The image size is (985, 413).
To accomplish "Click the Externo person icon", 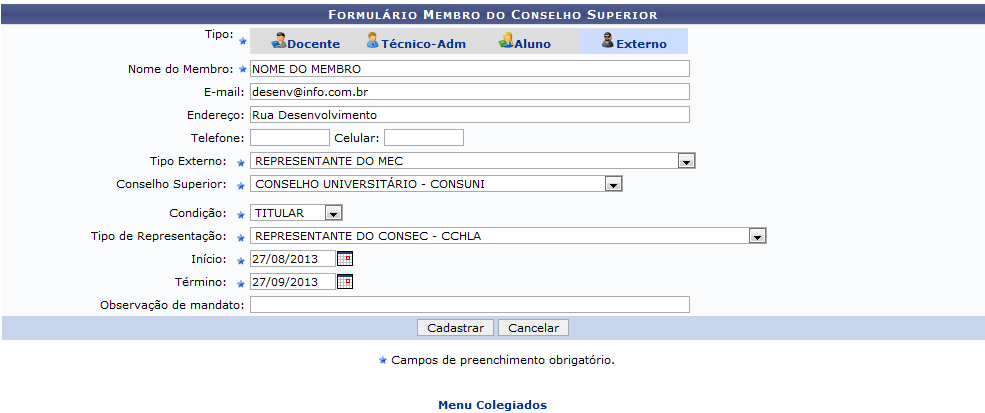I will tap(607, 41).
